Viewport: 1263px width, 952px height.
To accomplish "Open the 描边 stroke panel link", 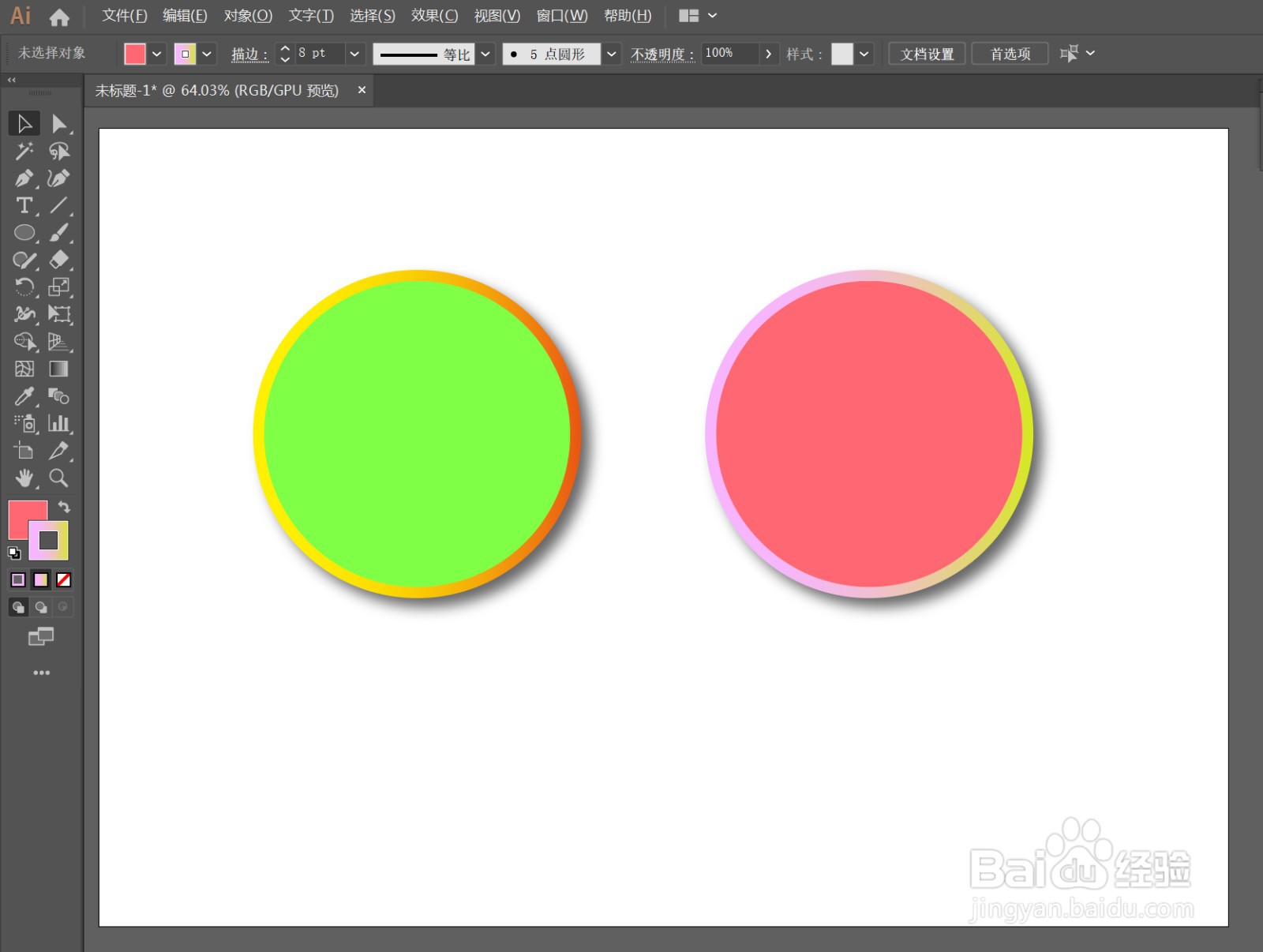I will [249, 54].
